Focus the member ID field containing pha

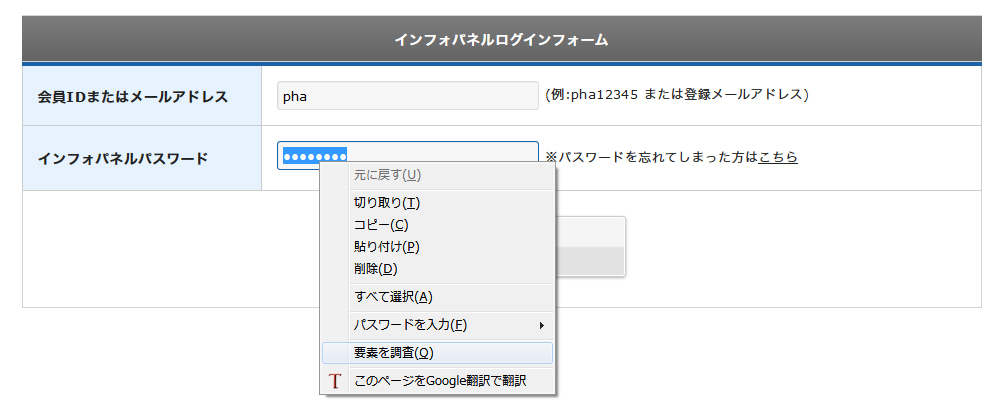[x=408, y=96]
